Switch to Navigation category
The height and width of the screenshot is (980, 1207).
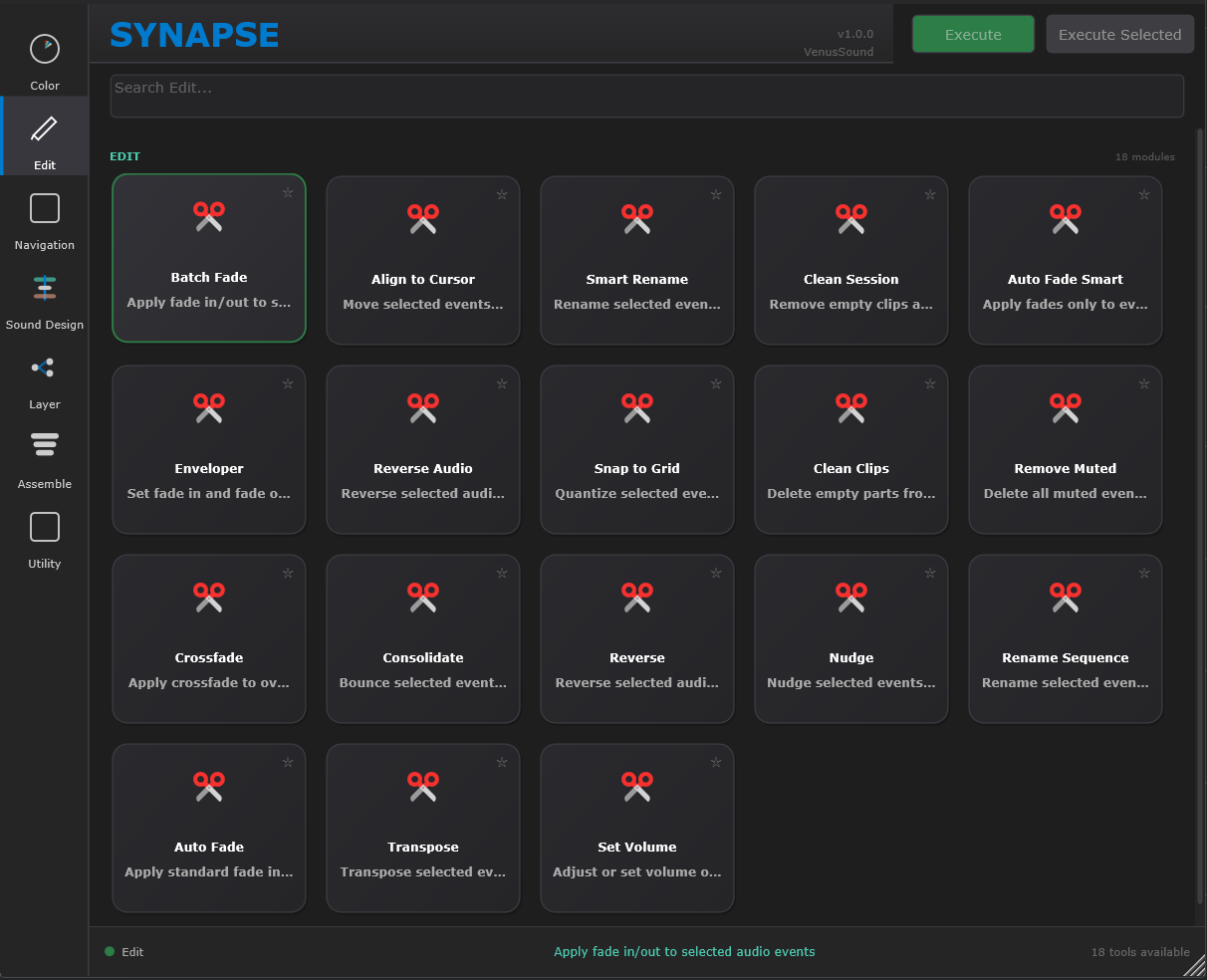[45, 216]
